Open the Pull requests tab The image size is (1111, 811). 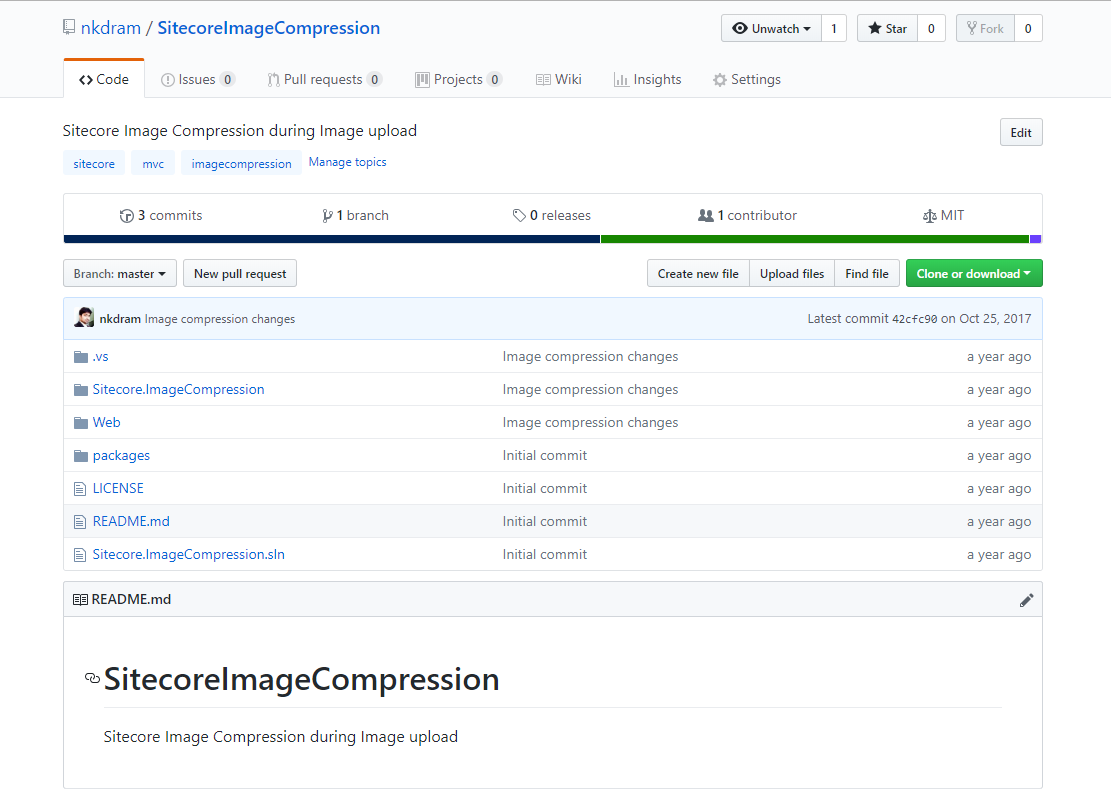click(325, 79)
